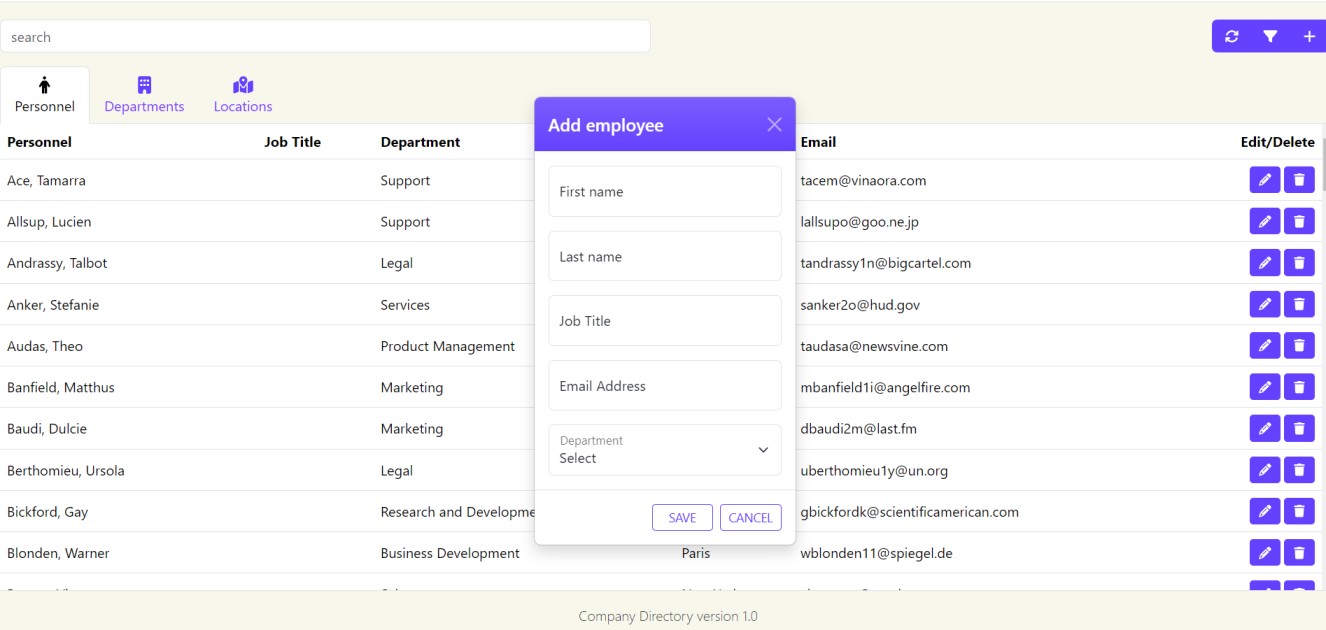The image size is (1326, 630).
Task: Click the trash icon beside Baudi, Dulcie
Action: (1299, 427)
